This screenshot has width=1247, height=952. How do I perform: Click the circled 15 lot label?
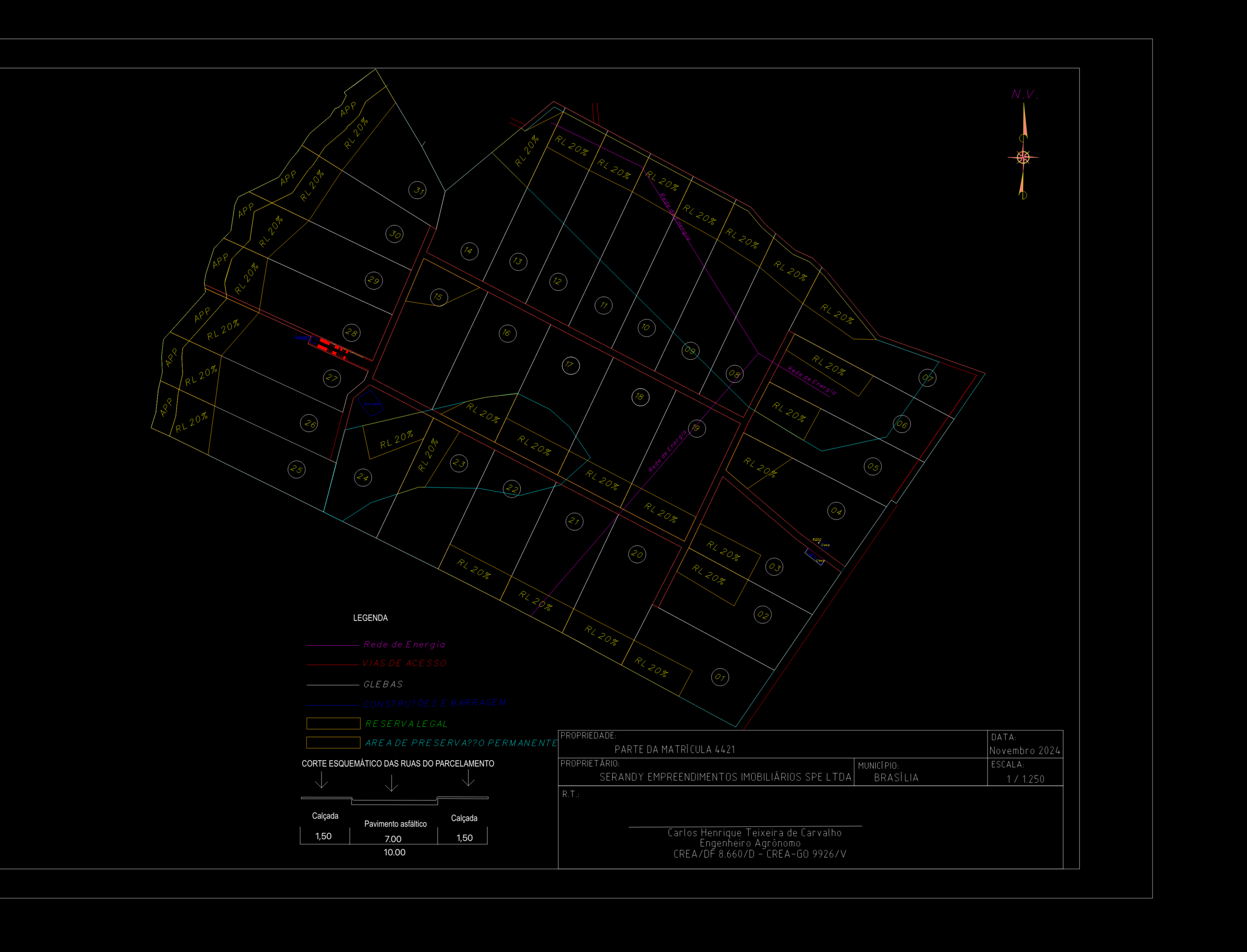[x=439, y=297]
